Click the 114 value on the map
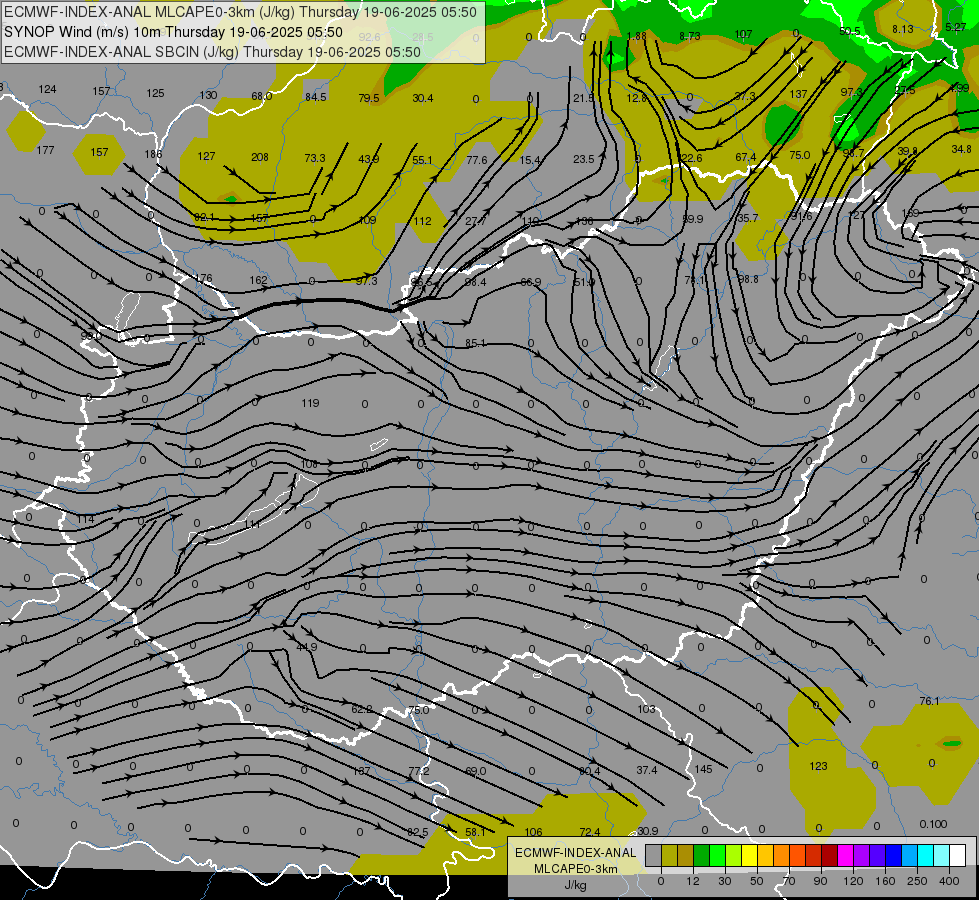Screen dimensions: 979x900 tap(86, 519)
